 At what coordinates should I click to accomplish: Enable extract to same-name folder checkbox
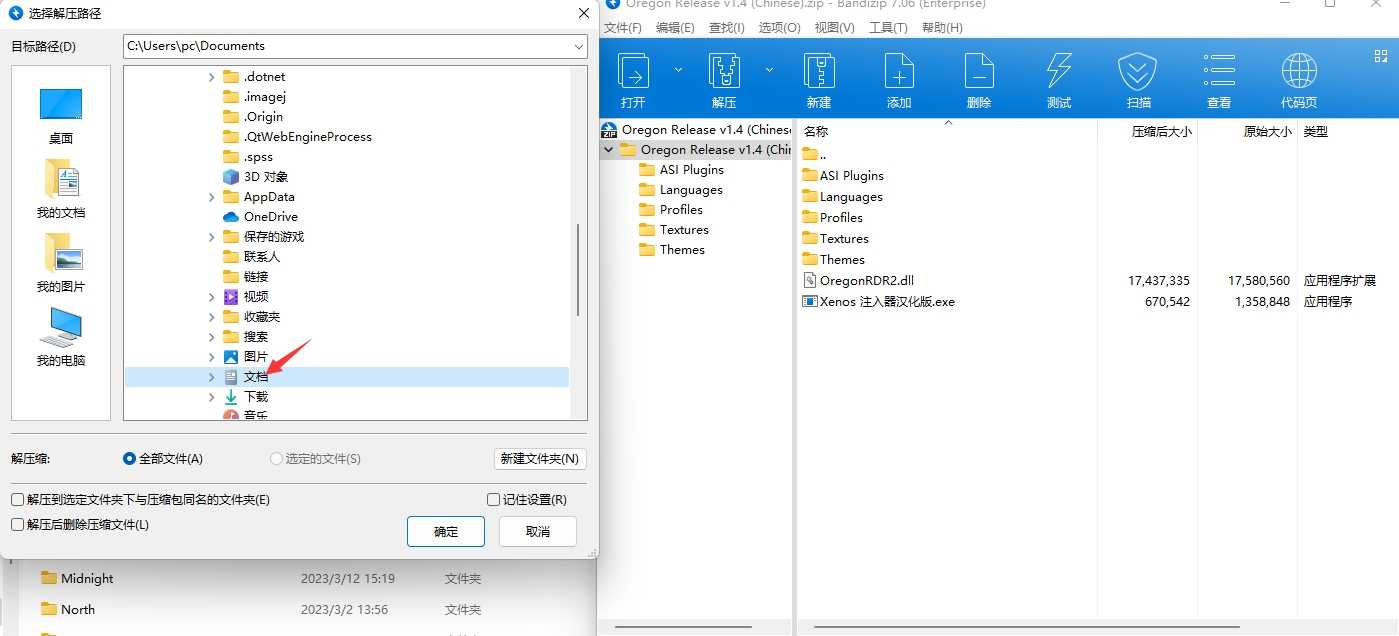(18, 500)
